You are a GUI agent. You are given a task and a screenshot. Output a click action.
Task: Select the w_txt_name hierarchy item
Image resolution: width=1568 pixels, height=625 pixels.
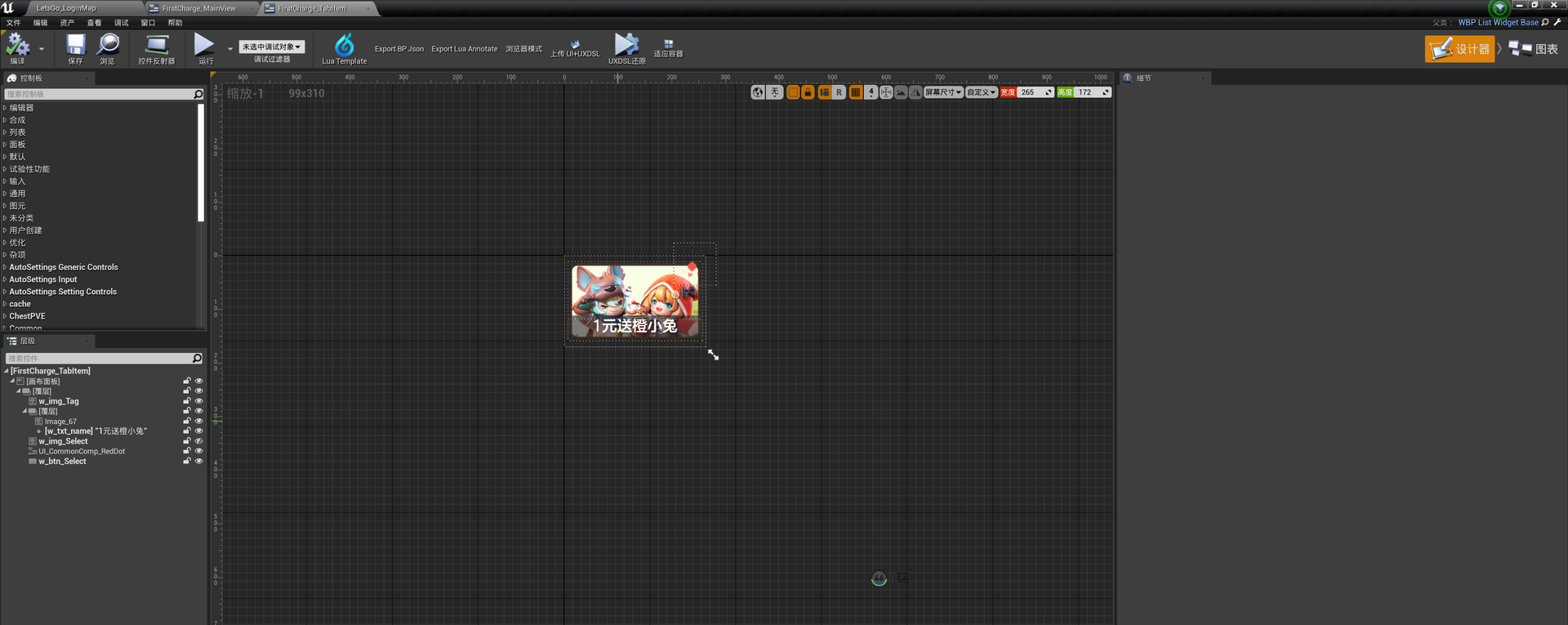point(96,431)
